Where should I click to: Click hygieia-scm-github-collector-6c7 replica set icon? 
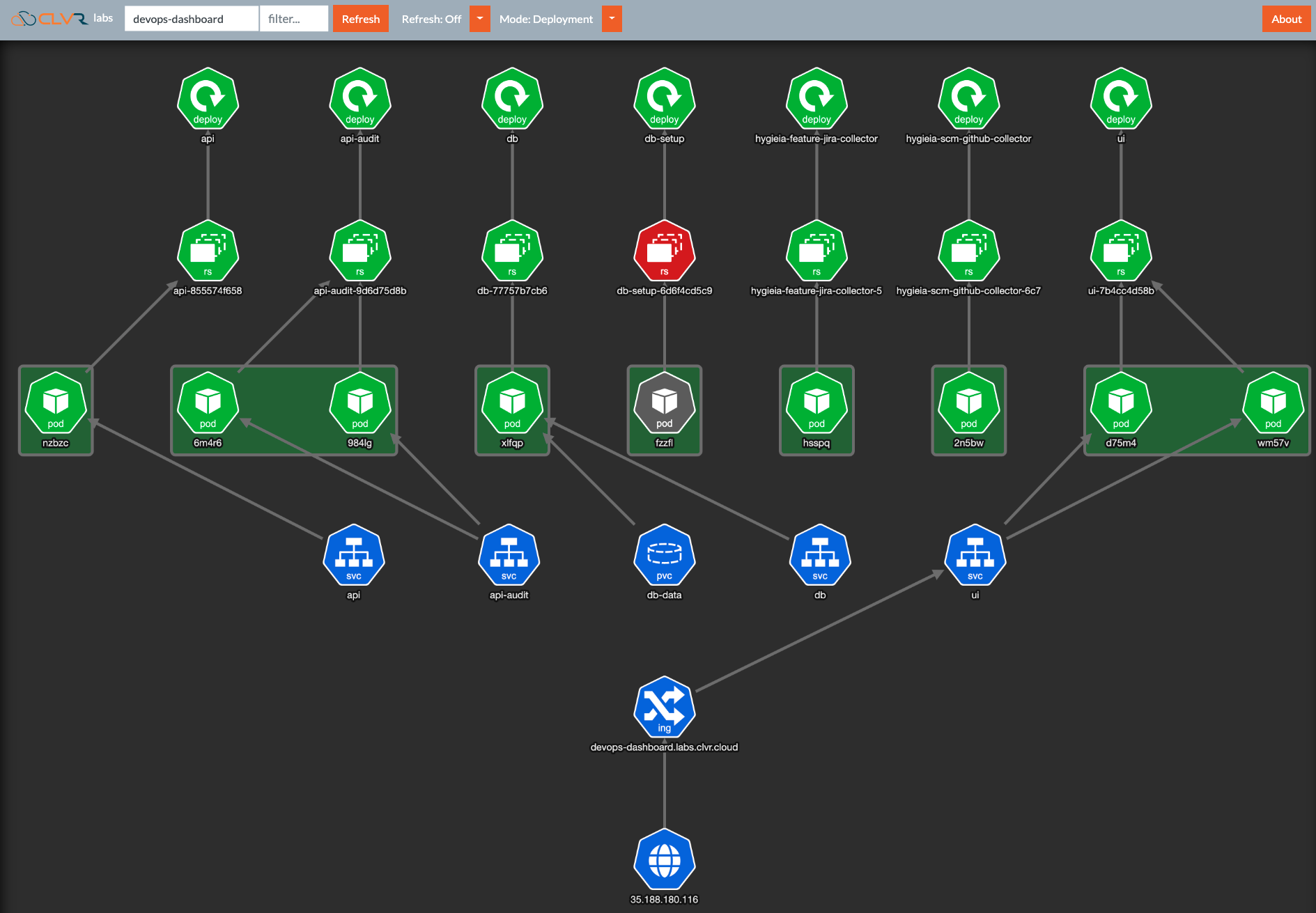coord(969,251)
